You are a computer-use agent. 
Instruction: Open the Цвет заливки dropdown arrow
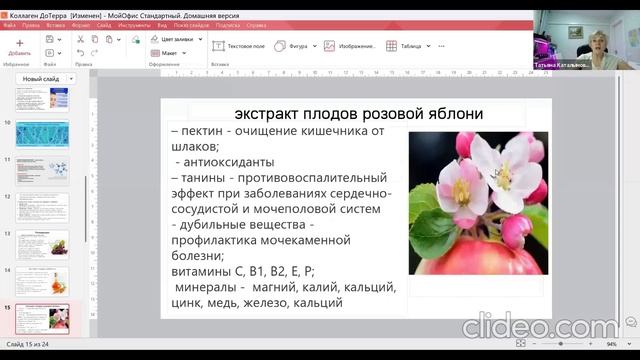click(x=200, y=39)
